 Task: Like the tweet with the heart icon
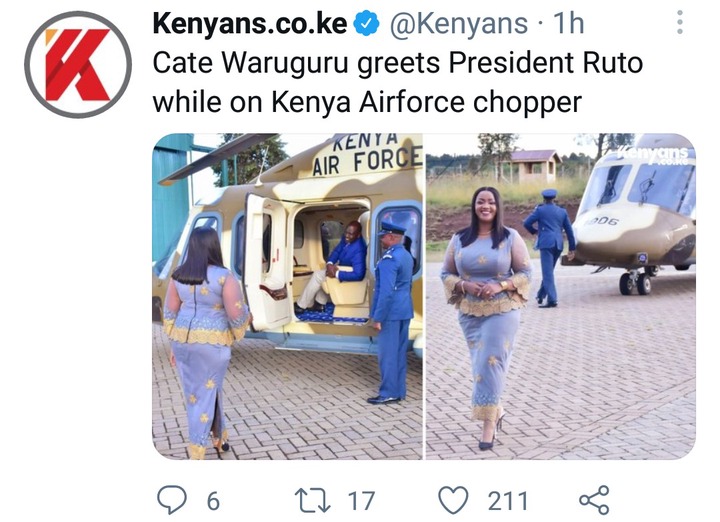[454, 500]
